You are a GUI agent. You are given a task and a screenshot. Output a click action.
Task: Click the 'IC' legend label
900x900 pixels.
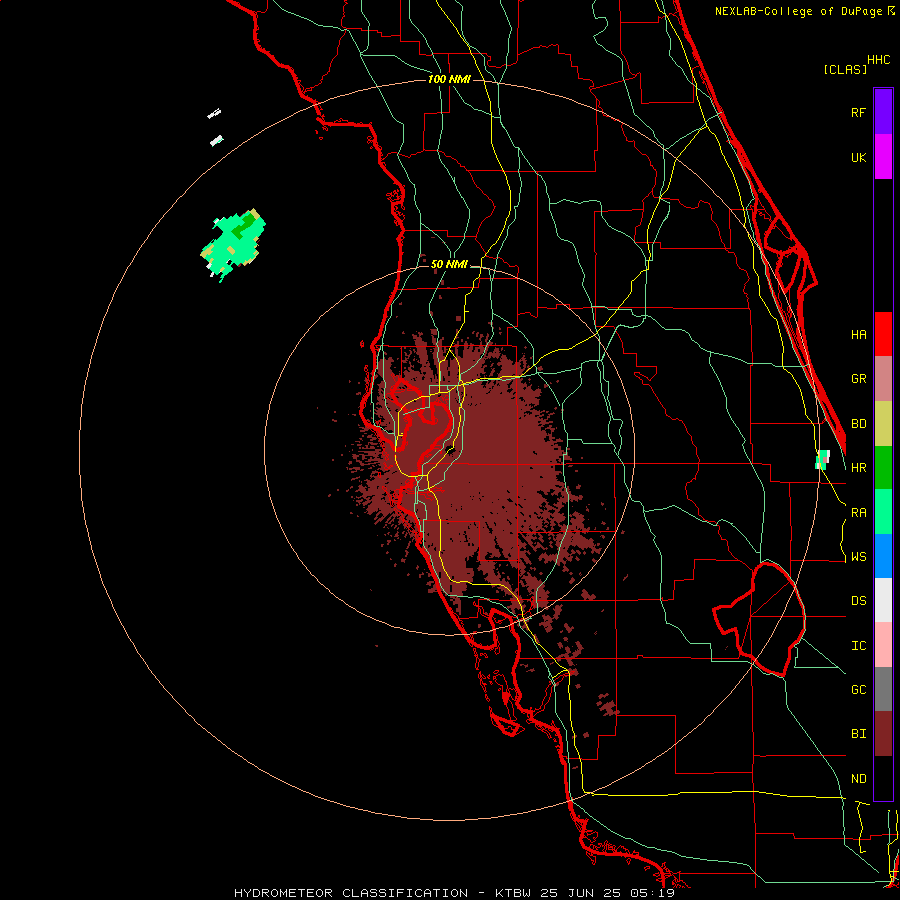pos(858,646)
